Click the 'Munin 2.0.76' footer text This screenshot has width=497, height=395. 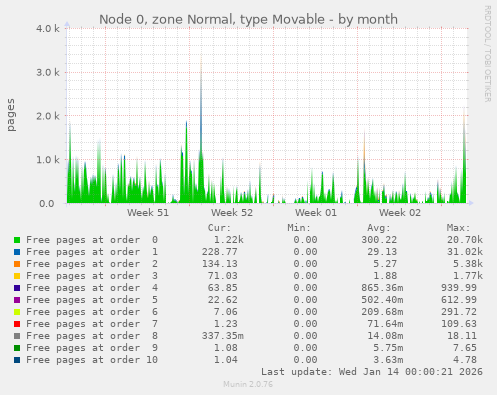248,384
